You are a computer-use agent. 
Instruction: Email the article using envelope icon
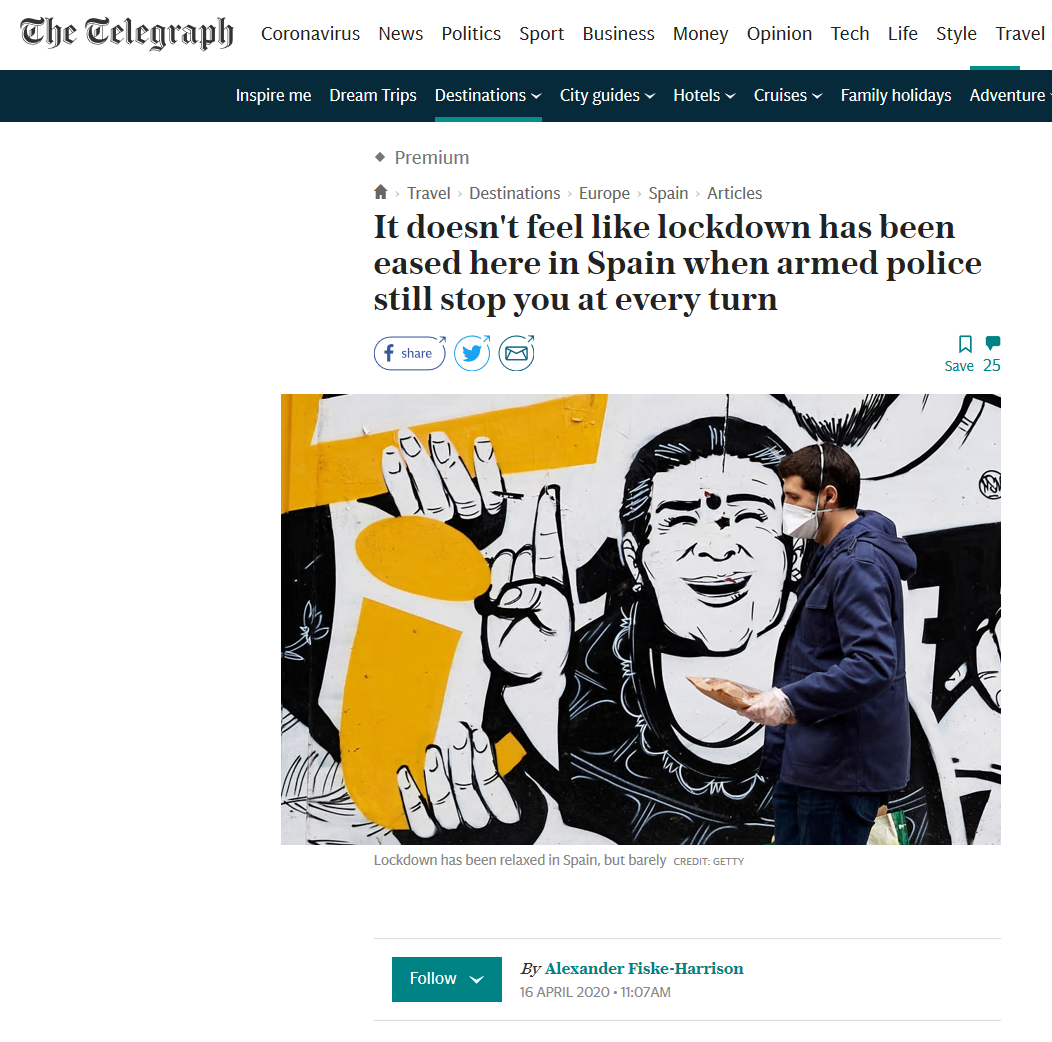517,353
